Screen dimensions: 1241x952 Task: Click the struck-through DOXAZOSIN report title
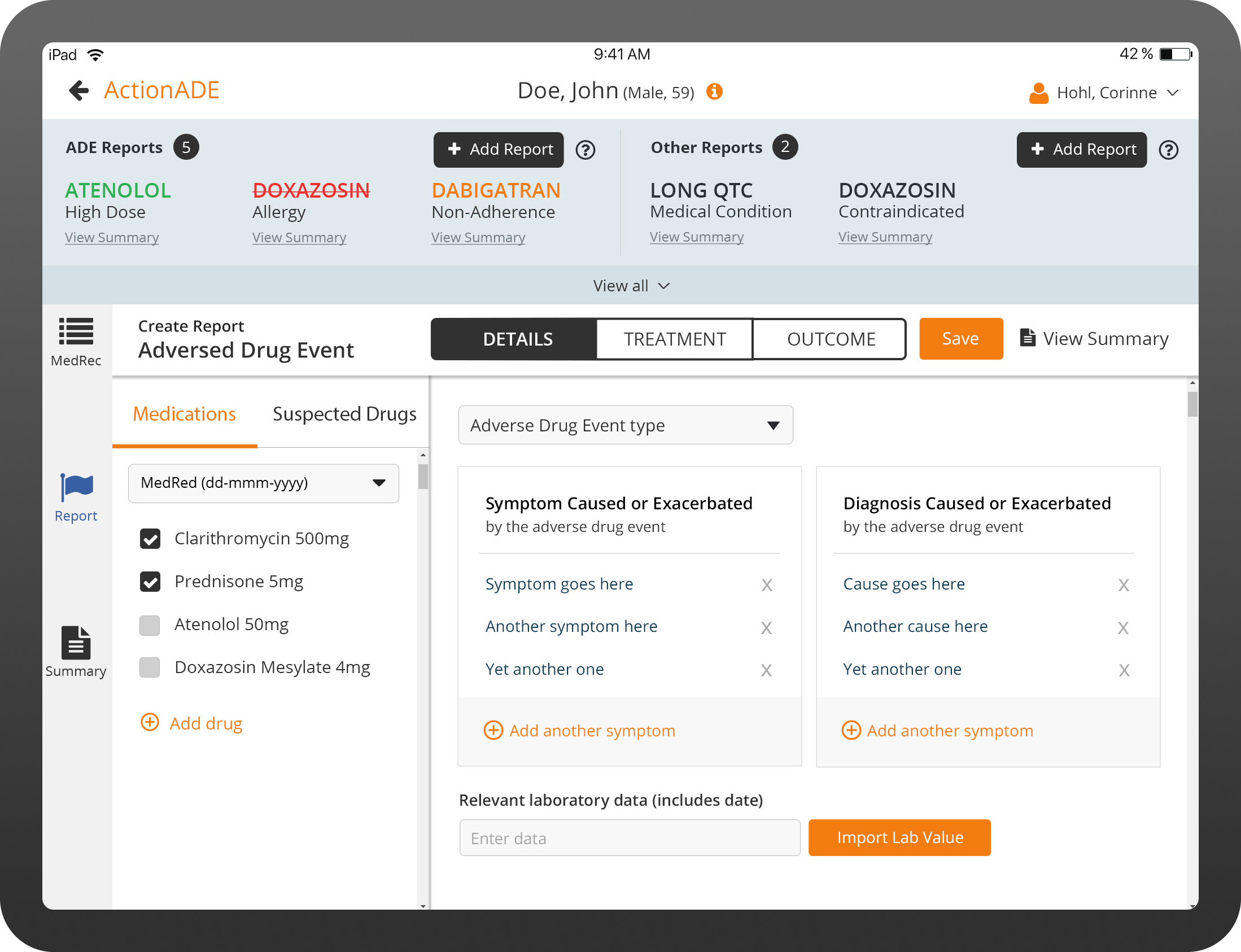tap(311, 190)
